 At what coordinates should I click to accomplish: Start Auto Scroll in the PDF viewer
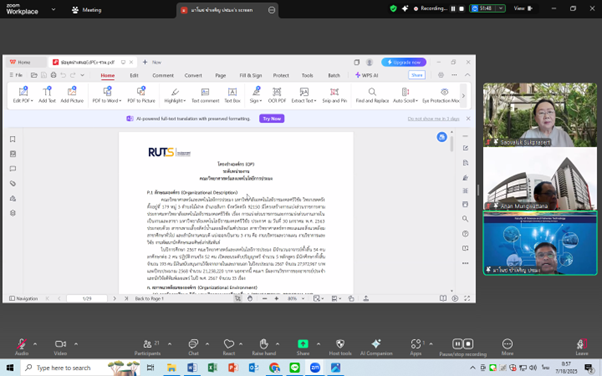(405, 94)
